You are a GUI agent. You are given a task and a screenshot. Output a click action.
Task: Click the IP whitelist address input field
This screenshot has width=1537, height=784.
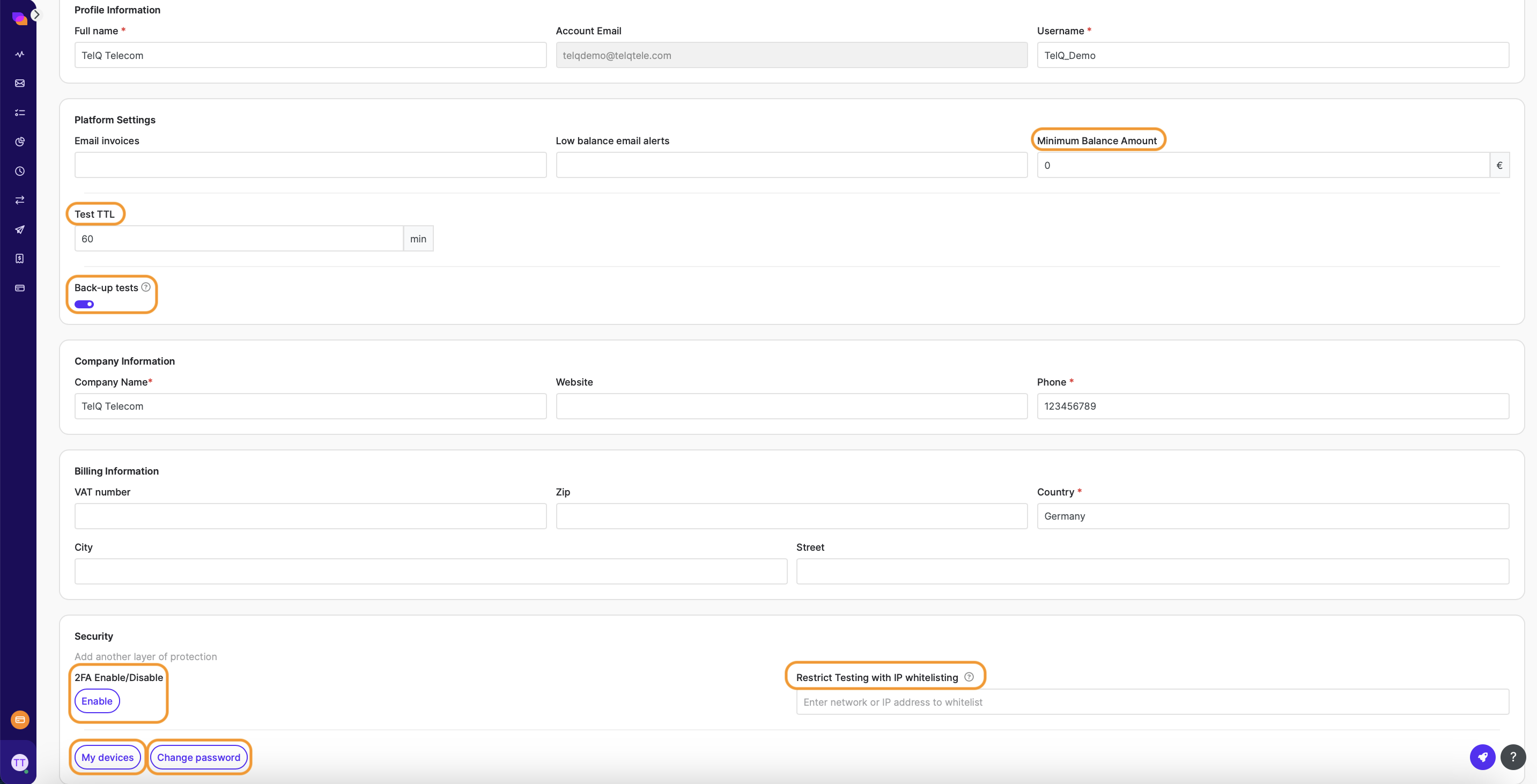(1151, 702)
